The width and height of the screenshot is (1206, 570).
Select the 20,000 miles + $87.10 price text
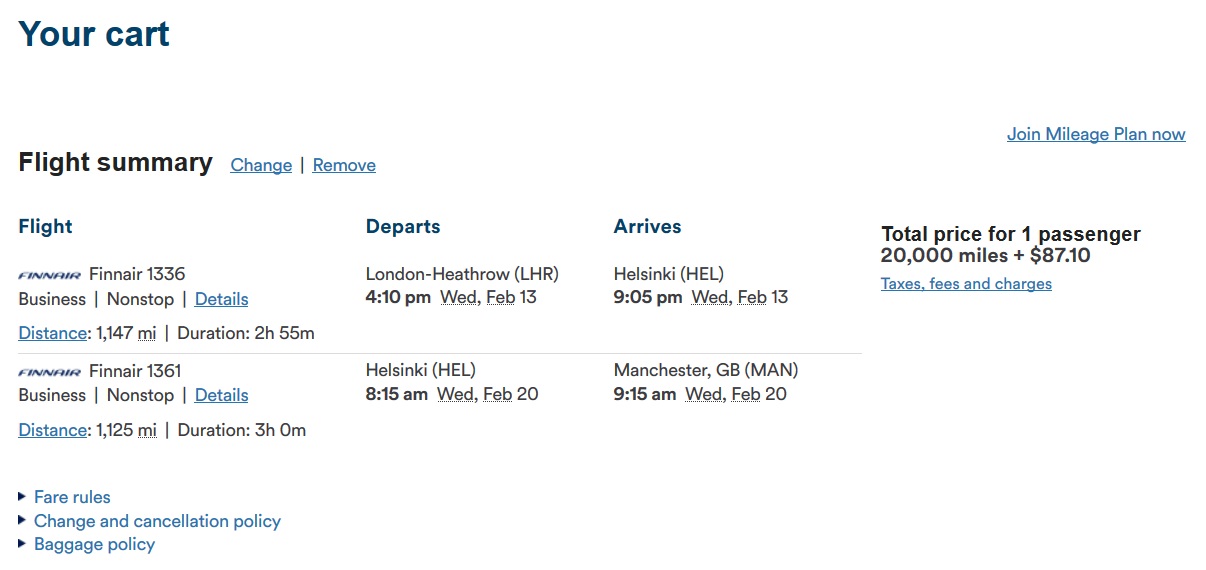point(985,256)
